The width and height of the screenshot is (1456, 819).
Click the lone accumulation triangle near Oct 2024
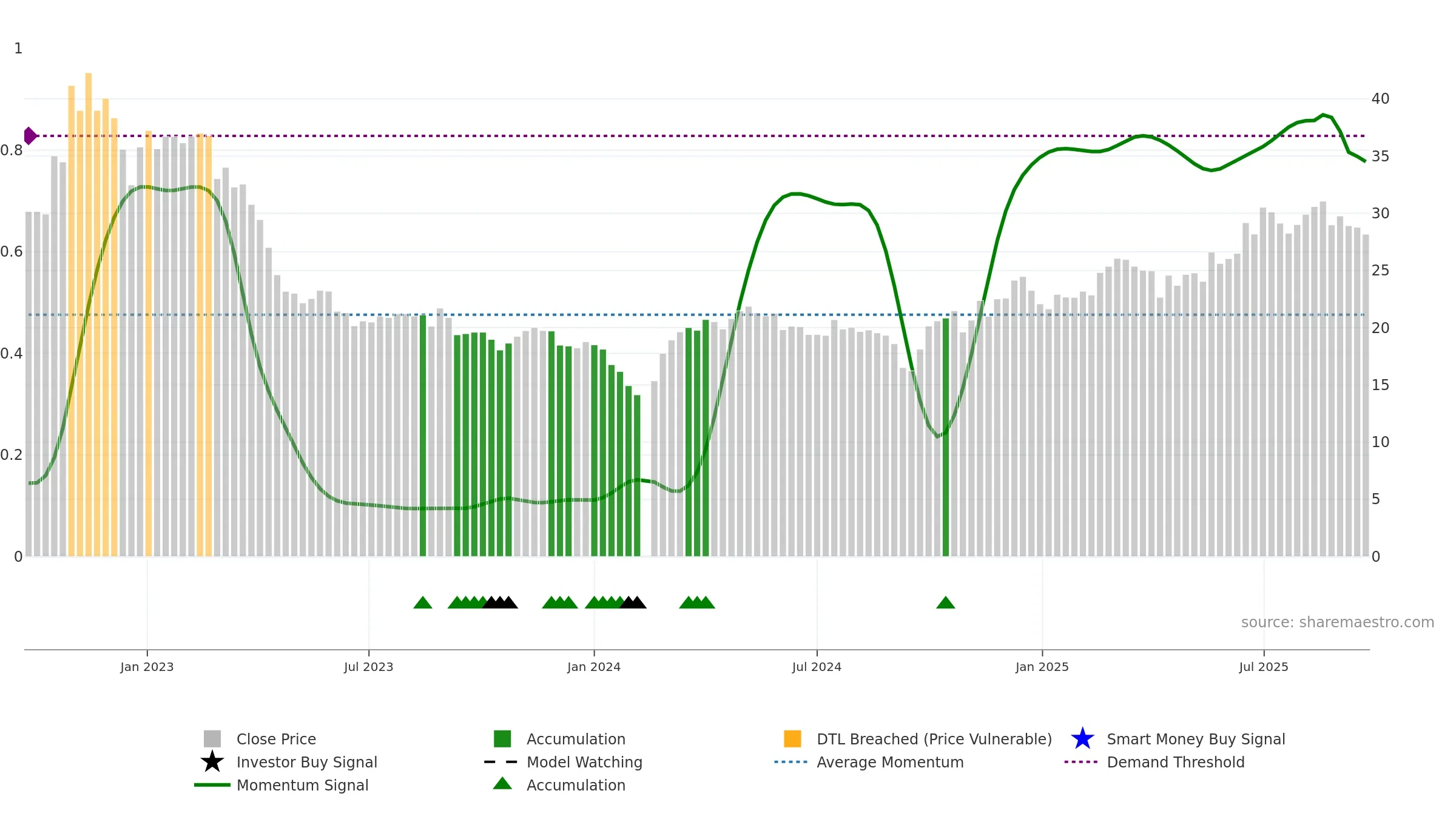[945, 603]
